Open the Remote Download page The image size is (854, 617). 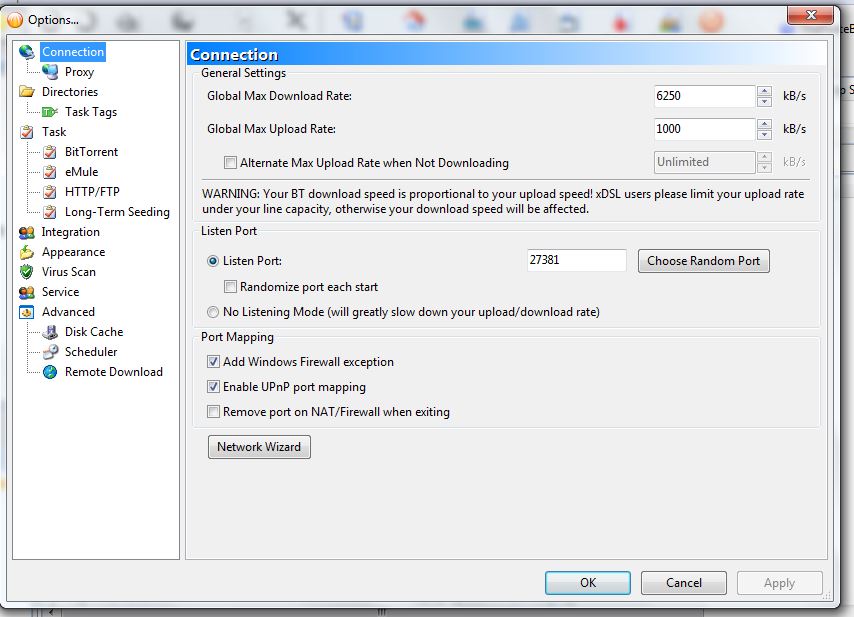(x=113, y=371)
